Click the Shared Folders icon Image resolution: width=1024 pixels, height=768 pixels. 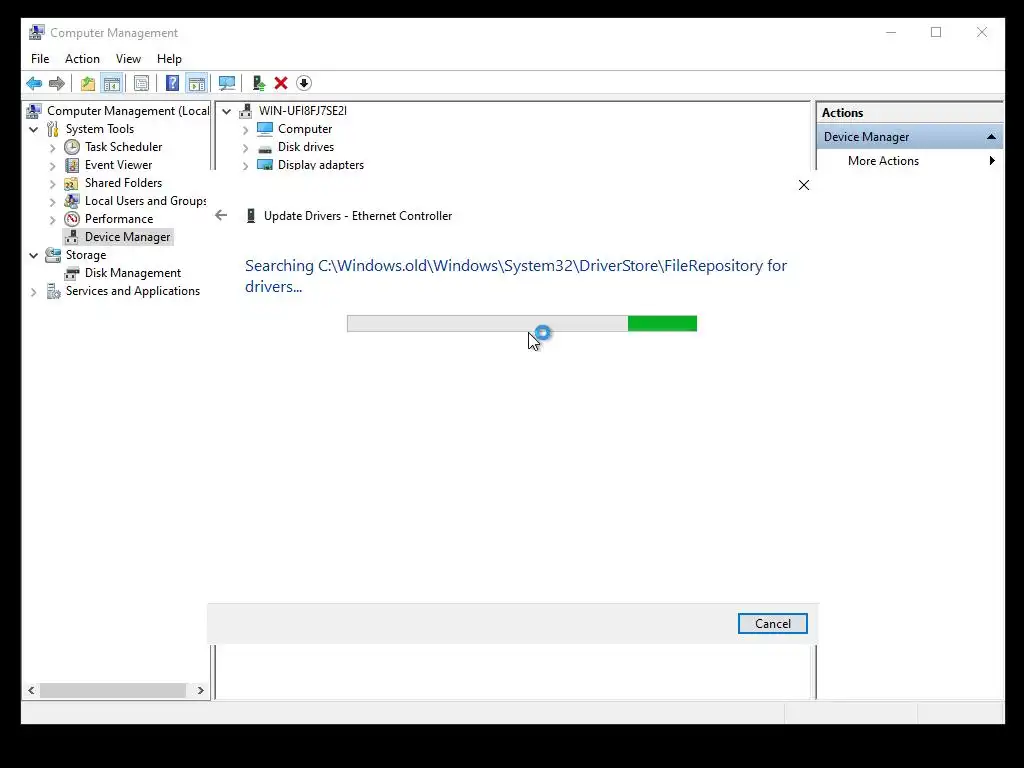[71, 184]
